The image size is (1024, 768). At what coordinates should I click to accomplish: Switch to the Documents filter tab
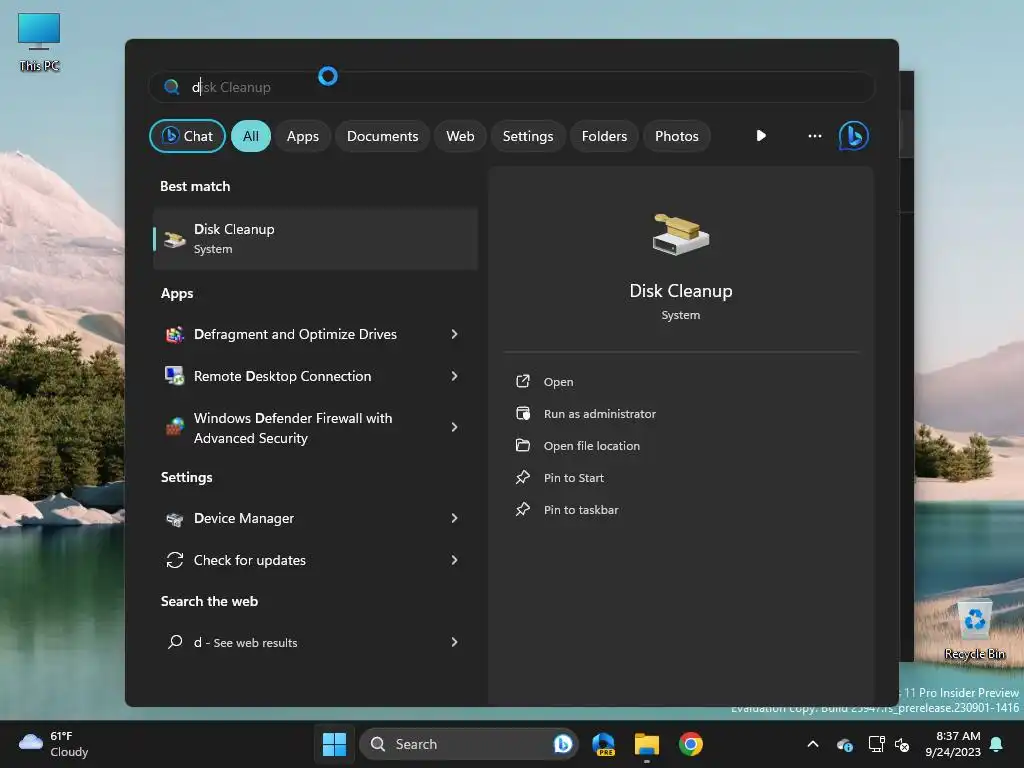click(382, 136)
